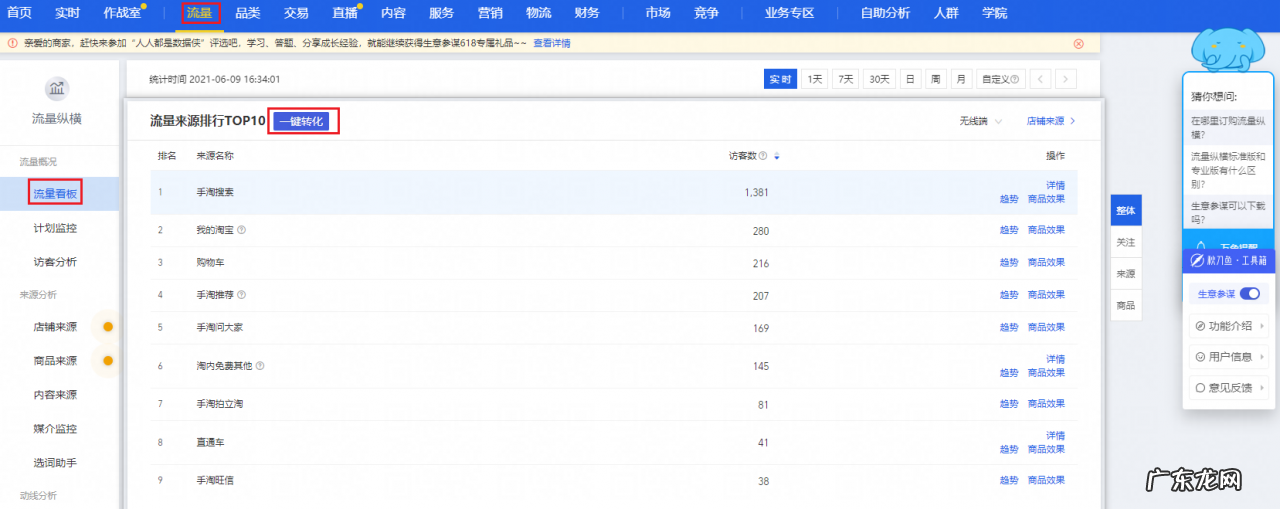Image resolution: width=1280 pixels, height=509 pixels.
Task: Select the 1天 time range
Action: [x=816, y=79]
